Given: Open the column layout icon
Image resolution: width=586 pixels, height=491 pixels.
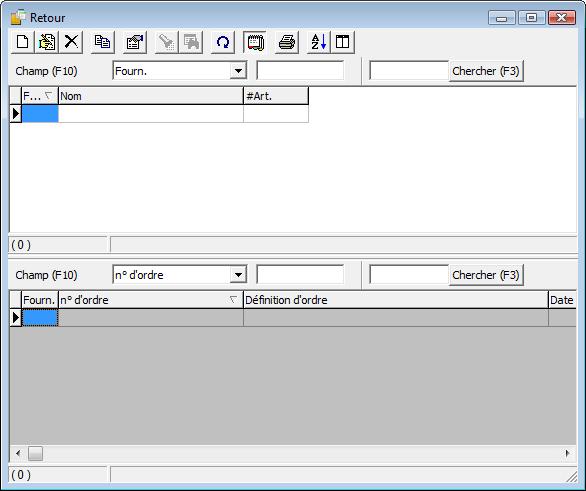Looking at the screenshot, I should click(x=343, y=41).
